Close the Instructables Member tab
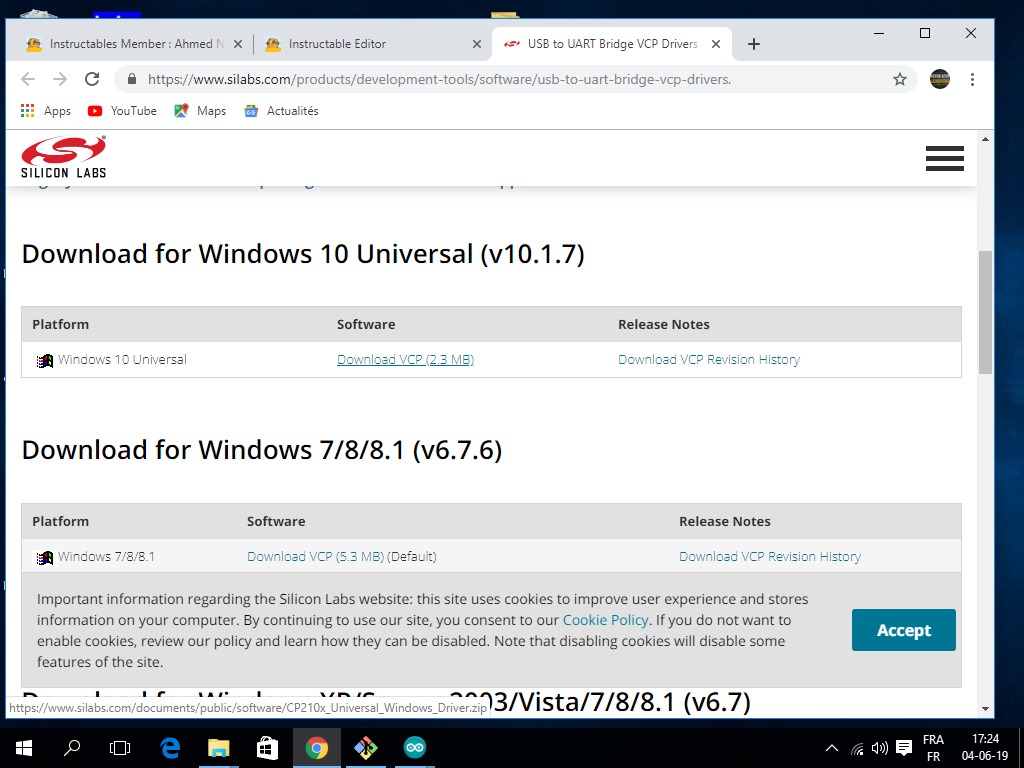1024x768 pixels. [238, 44]
